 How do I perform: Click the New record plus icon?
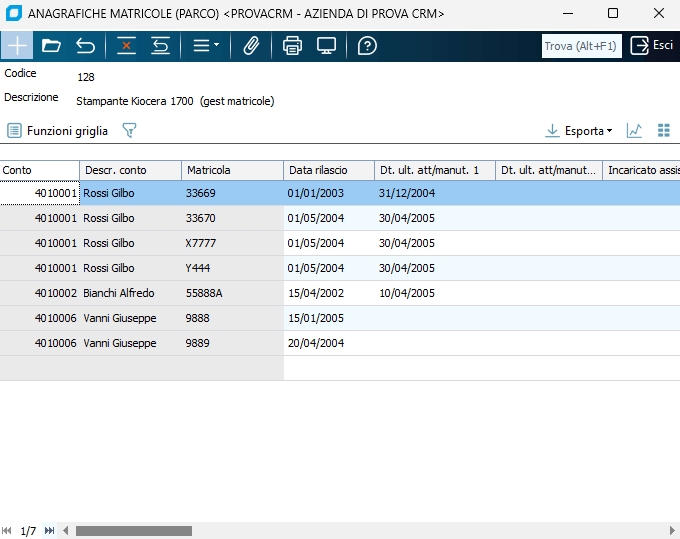pos(17,46)
